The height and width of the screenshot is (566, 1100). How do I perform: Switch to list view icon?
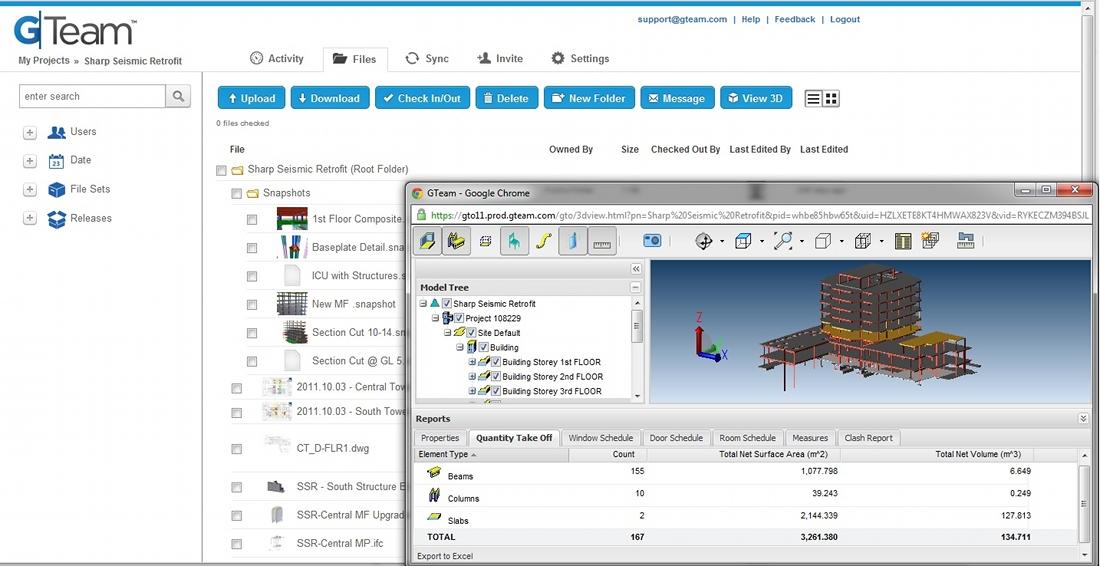coord(813,99)
